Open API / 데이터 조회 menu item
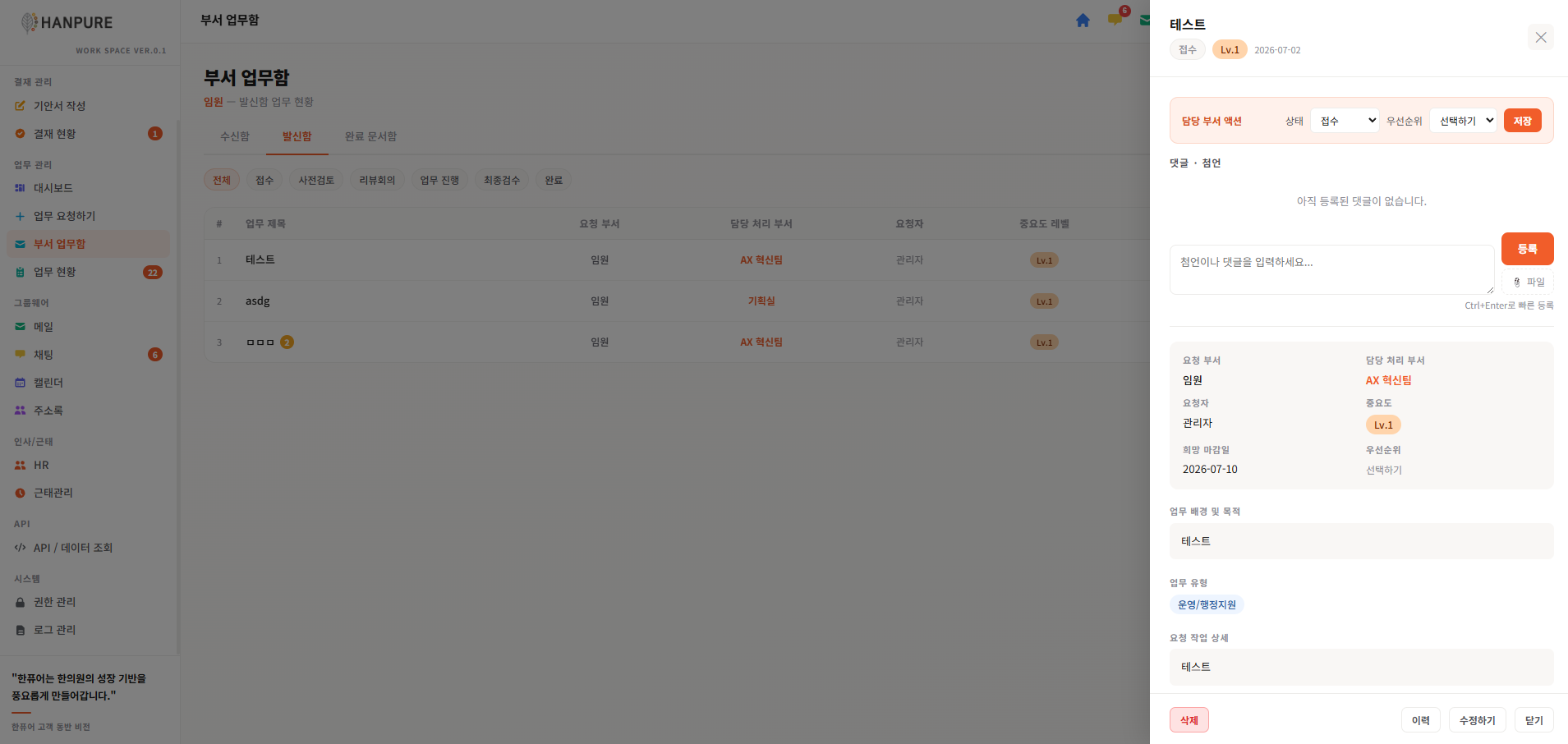1568x744 pixels. click(89, 548)
